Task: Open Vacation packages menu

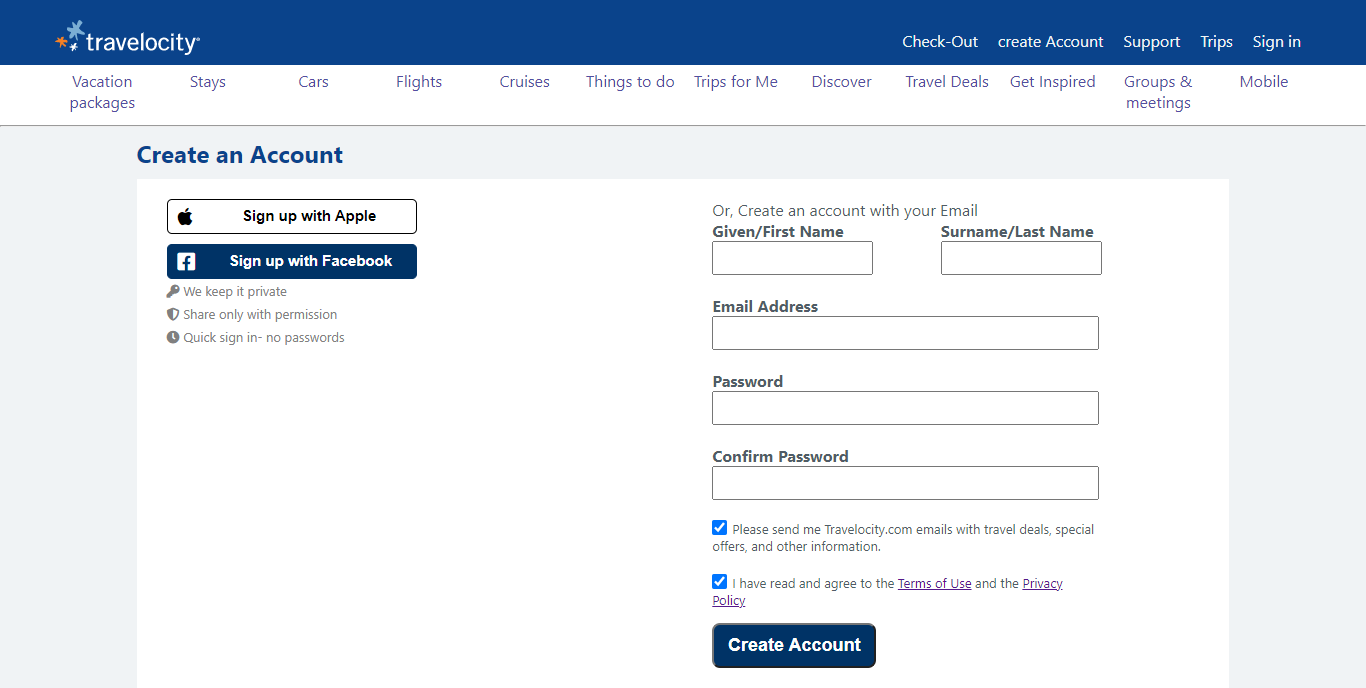Action: [x=102, y=92]
